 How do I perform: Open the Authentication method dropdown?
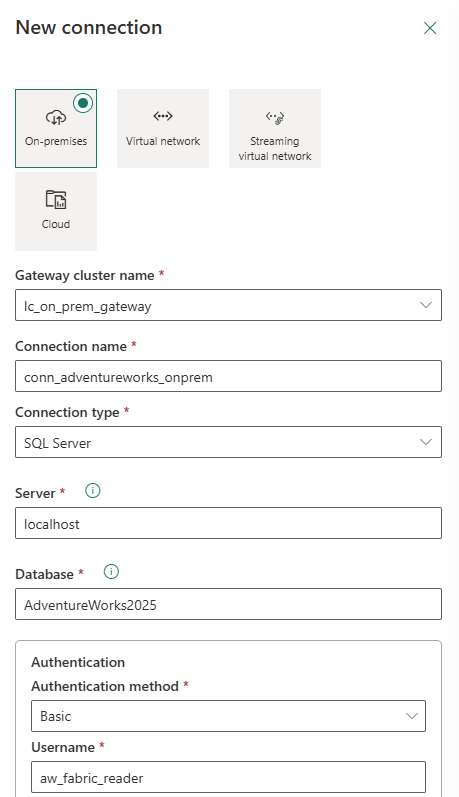(x=228, y=716)
